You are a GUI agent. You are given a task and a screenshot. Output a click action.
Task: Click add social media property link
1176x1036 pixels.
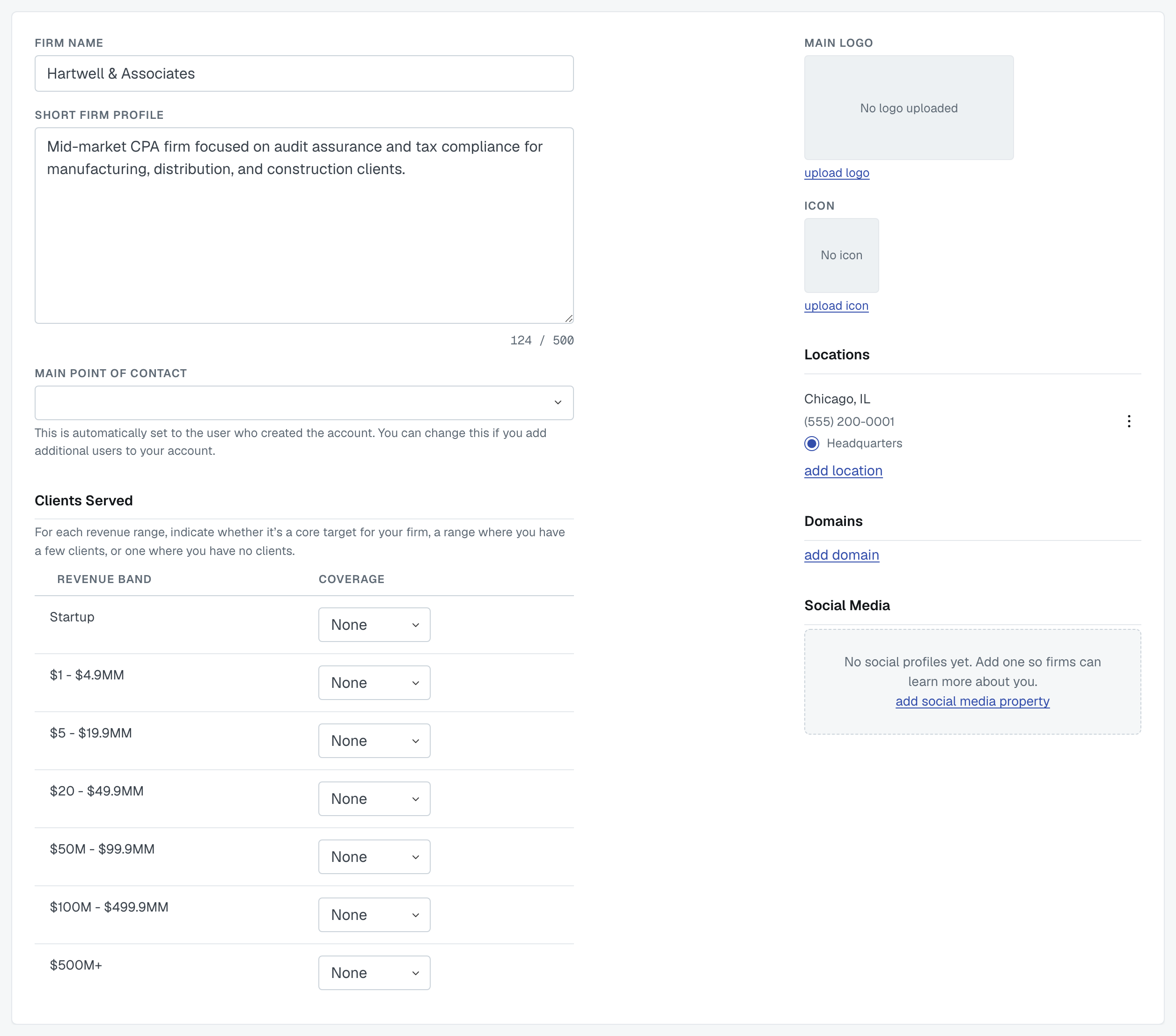coord(972,701)
